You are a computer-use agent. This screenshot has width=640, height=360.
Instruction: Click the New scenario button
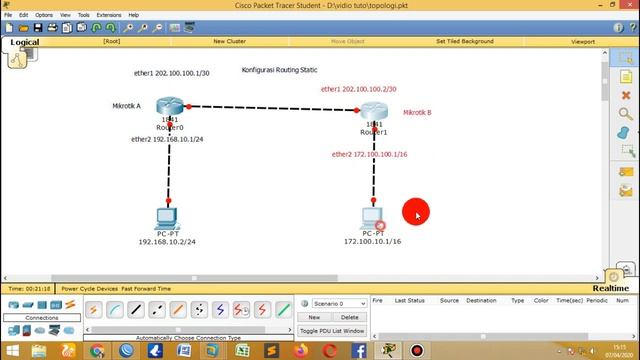(x=314, y=317)
